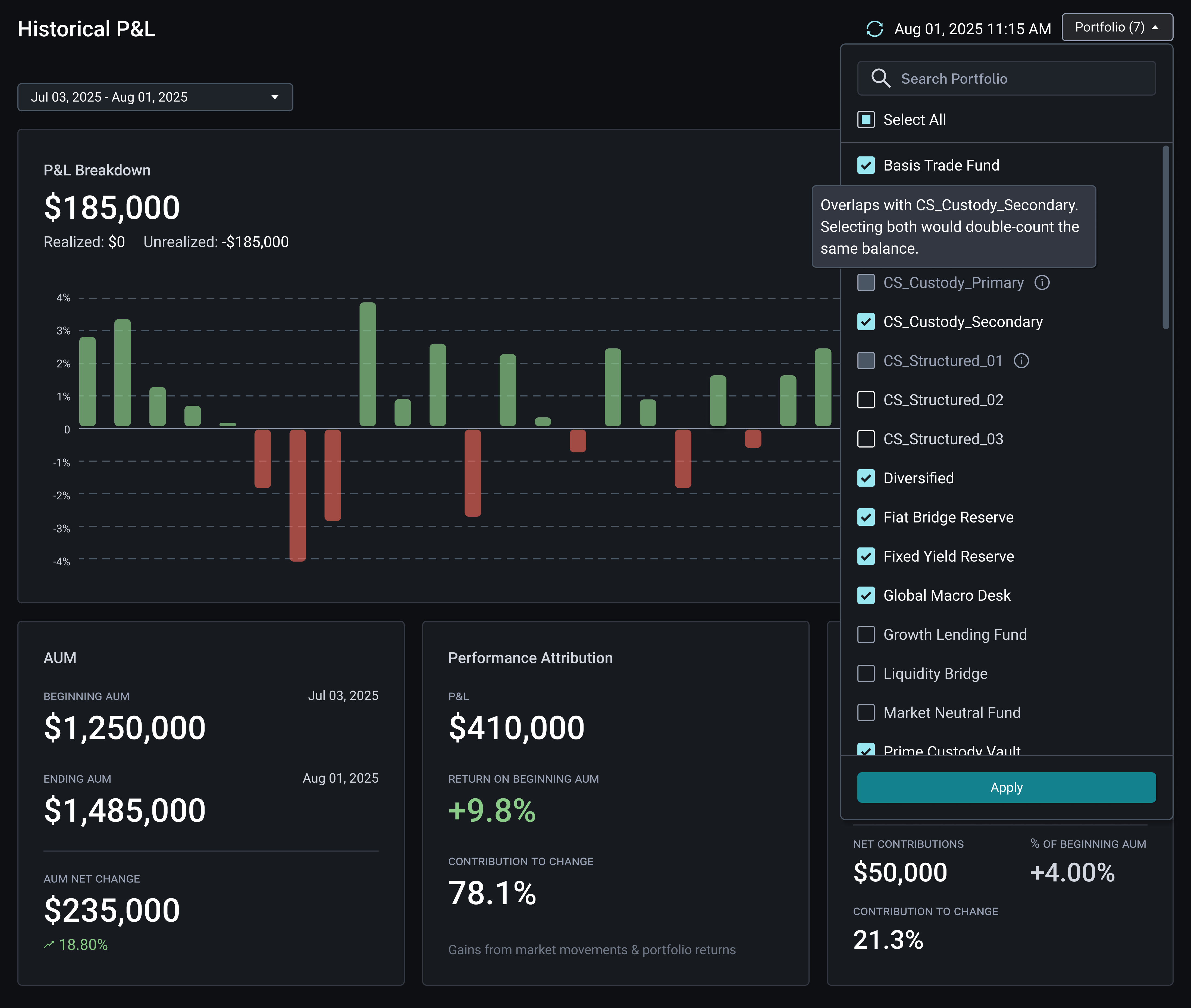
Task: Click the $50,000 net contributions value
Action: pos(900,872)
